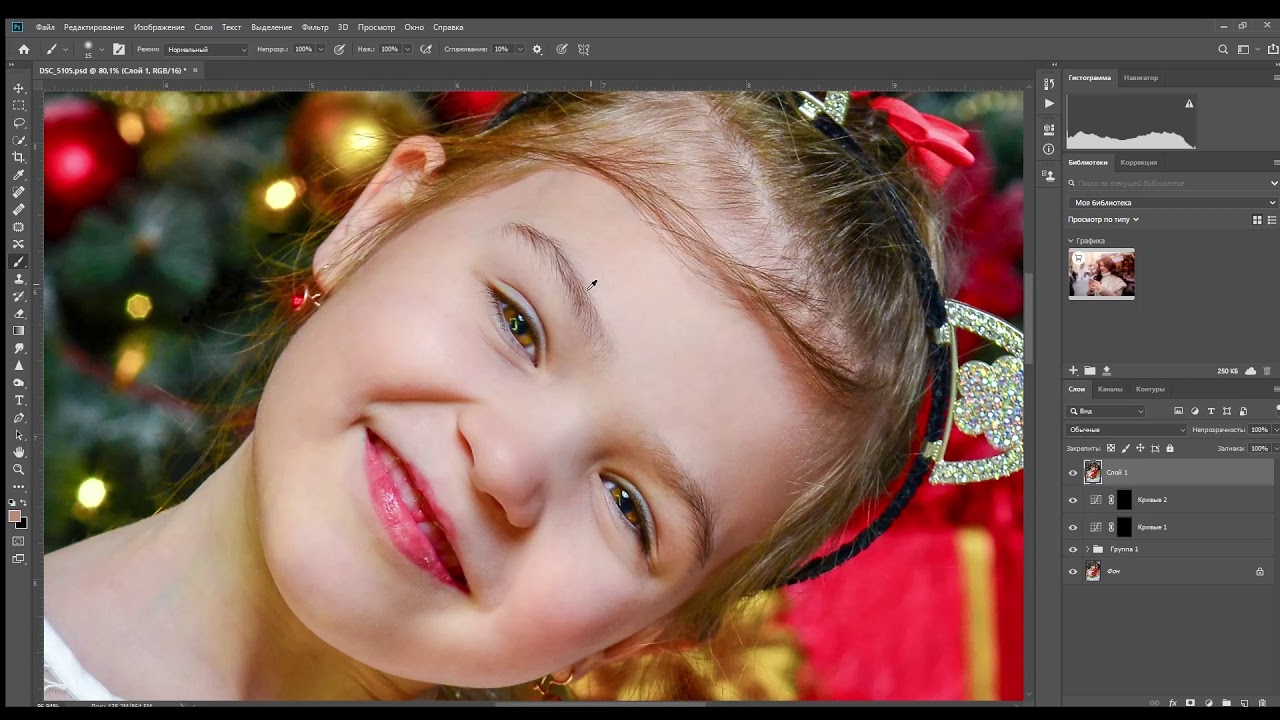Open the brush blend mode dropdown Нормальный

pyautogui.click(x=206, y=49)
